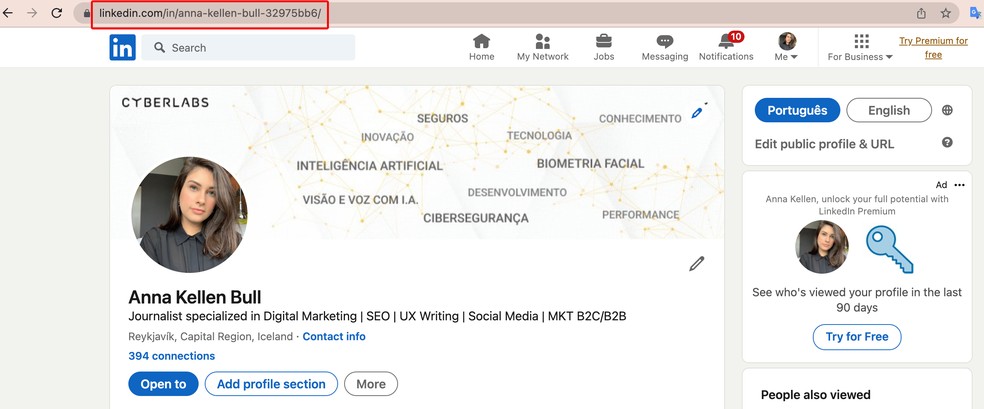This screenshot has width=984, height=409.
Task: Open the Contact info link
Action: [334, 337]
